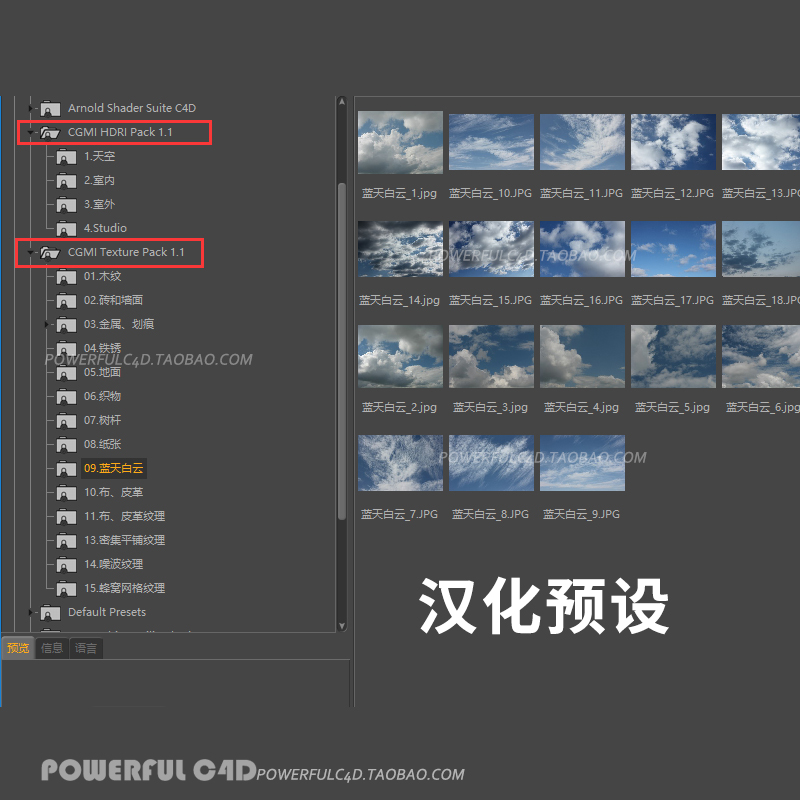Select the 2.室内 tree row label
Image resolution: width=800 pixels, height=800 pixels.
(x=99, y=180)
